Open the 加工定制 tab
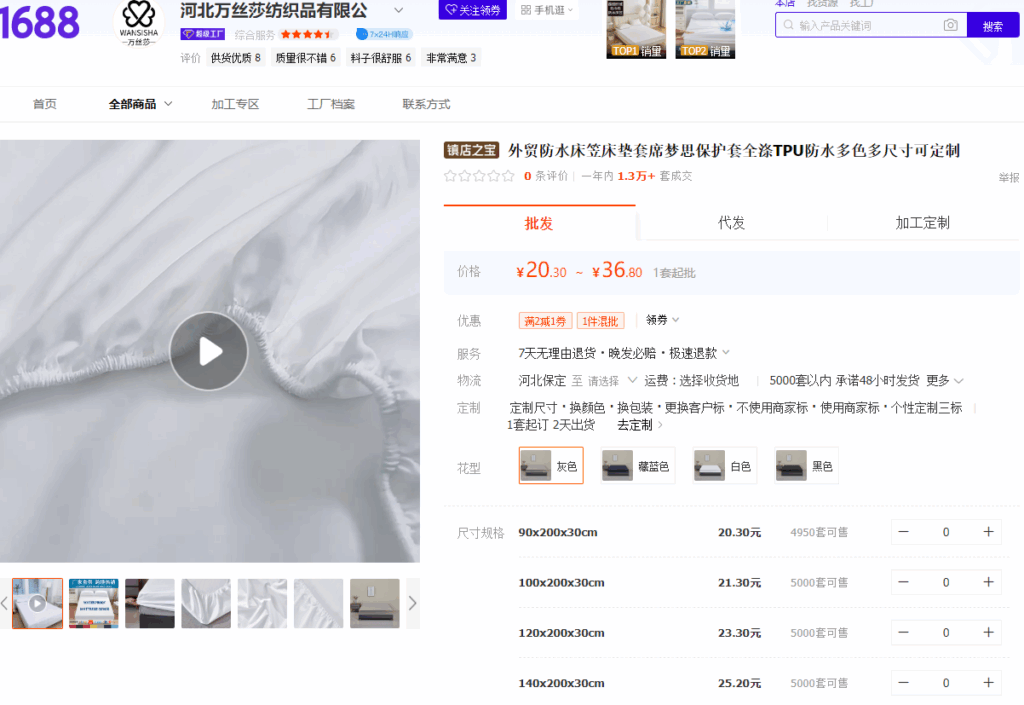Image resolution: width=1024 pixels, height=705 pixels. [922, 223]
